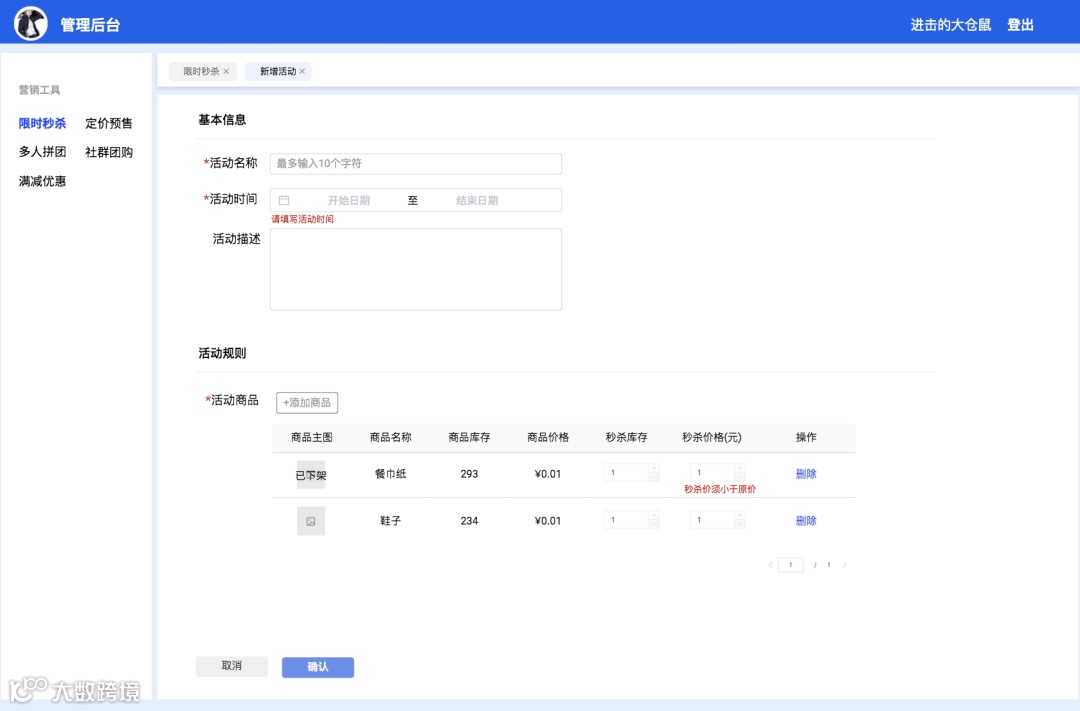Click 秒杀价格 stepper for 餐巾纸

point(718,473)
